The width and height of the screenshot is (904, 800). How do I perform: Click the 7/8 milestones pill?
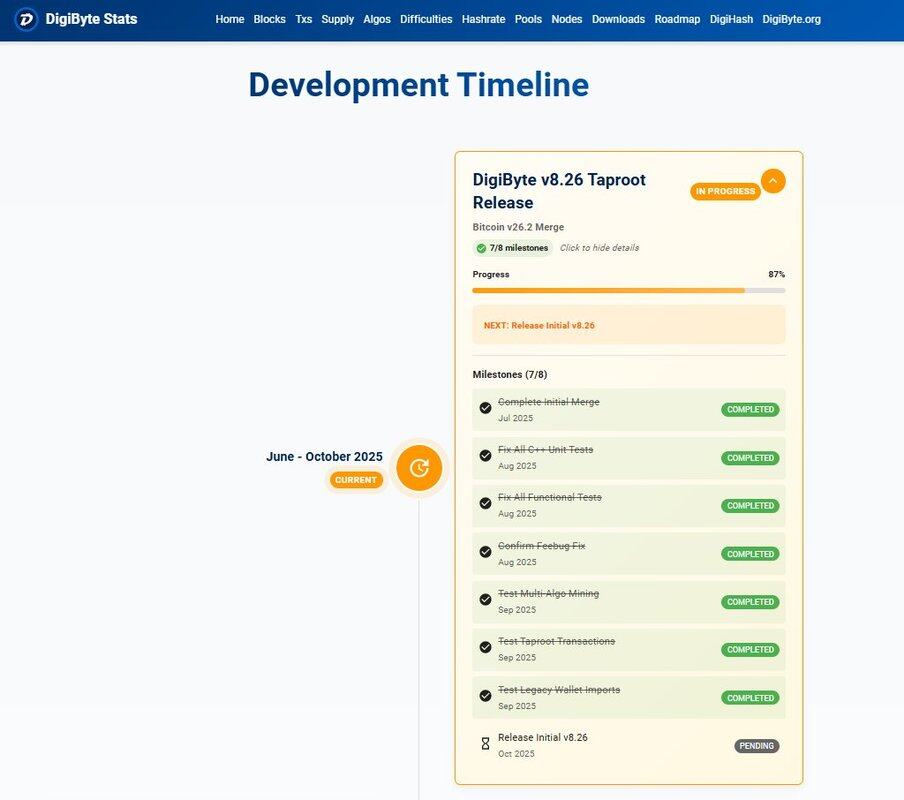tap(512, 248)
